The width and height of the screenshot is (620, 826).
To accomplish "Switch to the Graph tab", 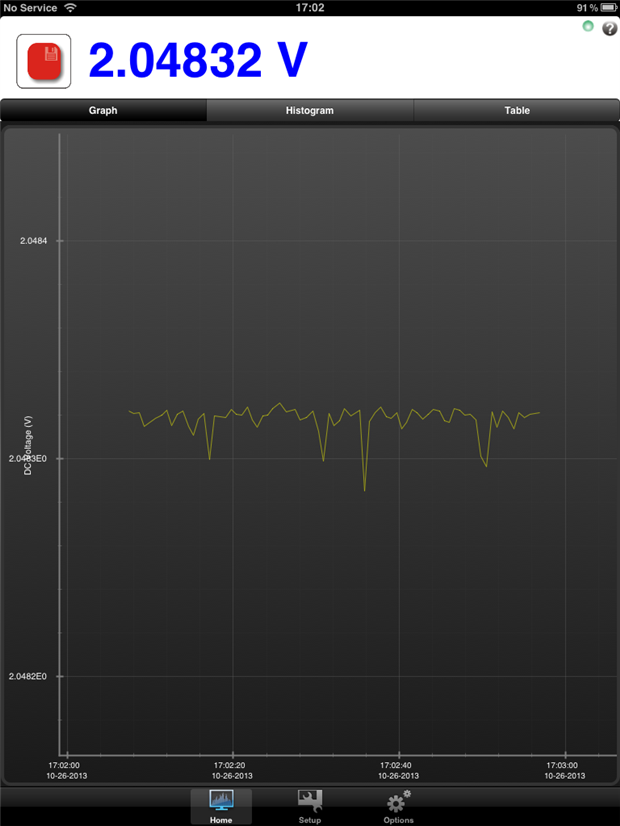I will tap(103, 111).
